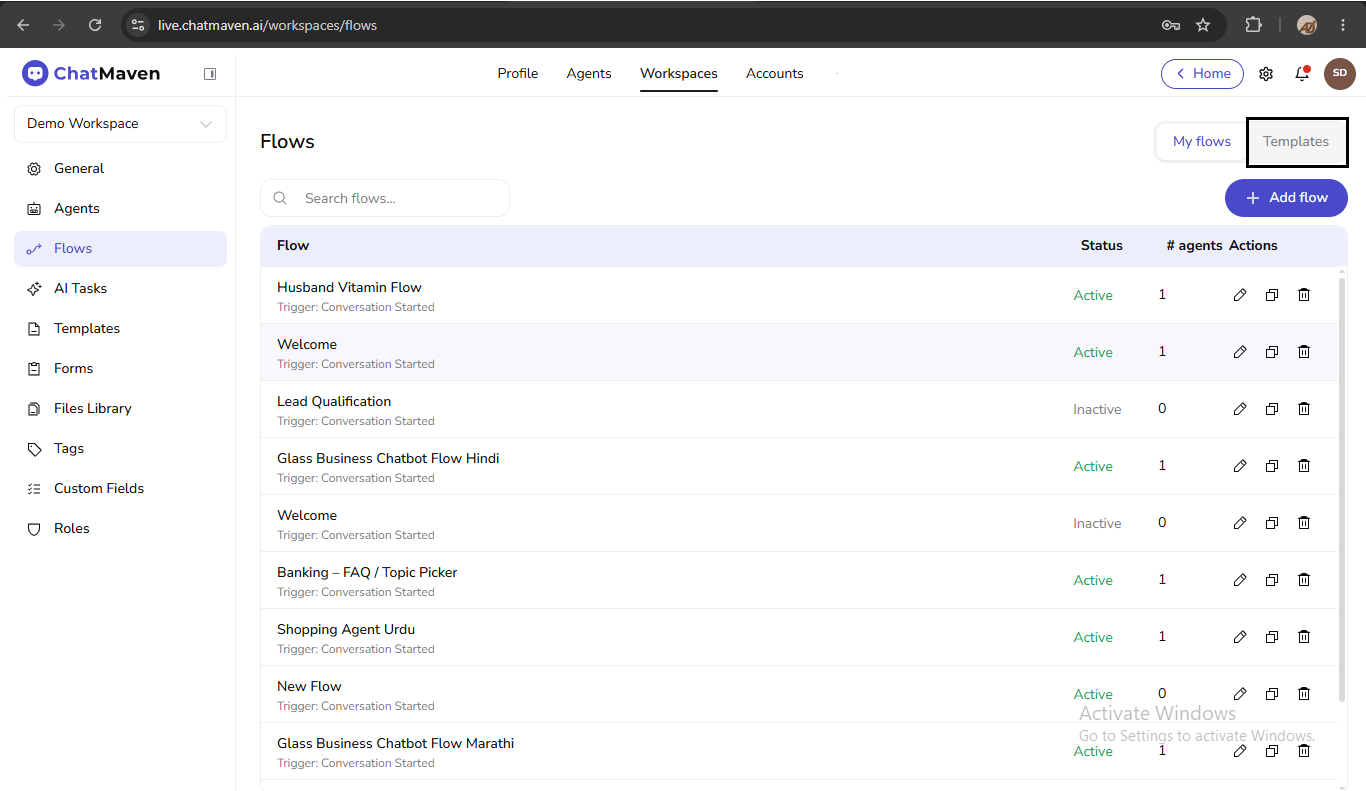Open Roles in the sidebar

(x=120, y=529)
